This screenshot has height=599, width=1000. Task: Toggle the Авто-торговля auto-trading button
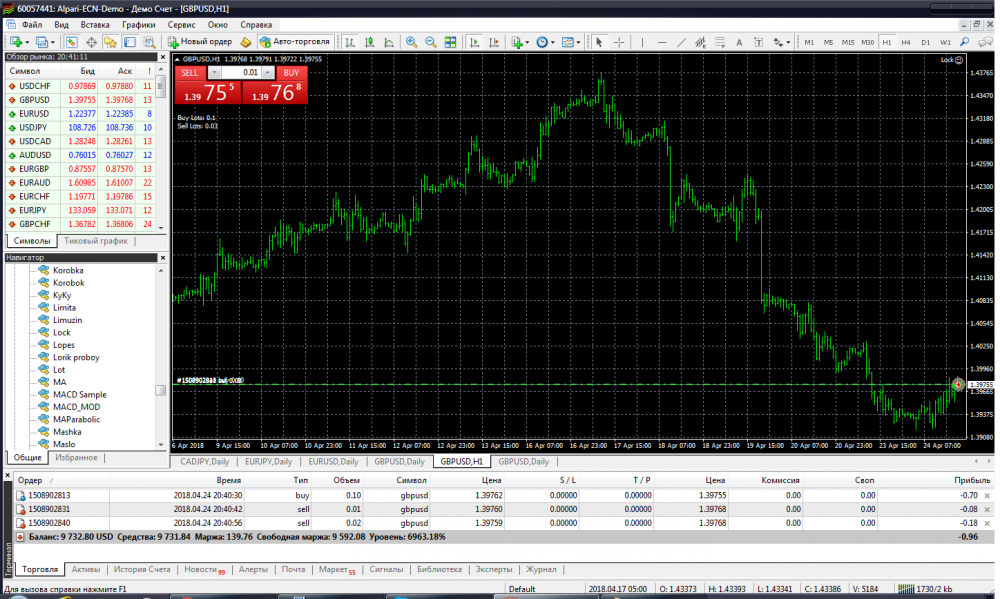point(293,42)
